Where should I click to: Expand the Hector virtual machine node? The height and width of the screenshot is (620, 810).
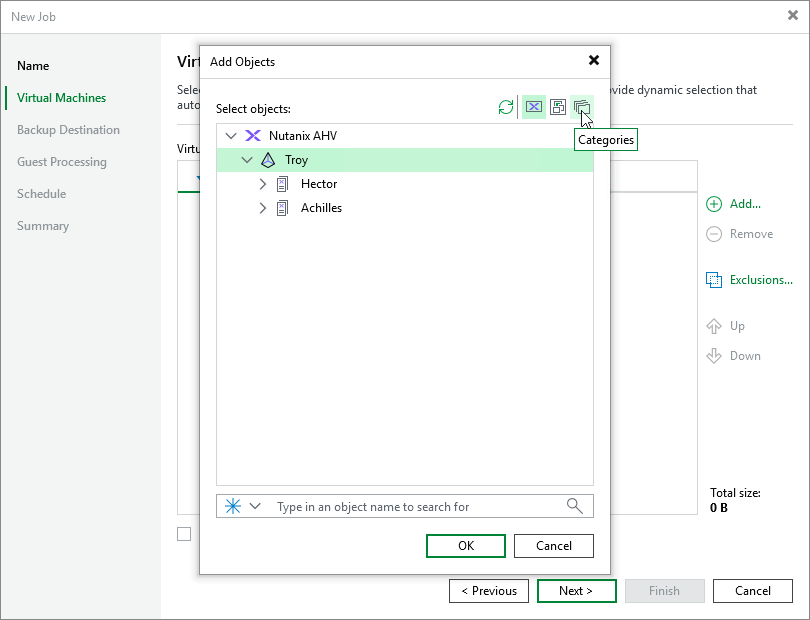coord(262,184)
